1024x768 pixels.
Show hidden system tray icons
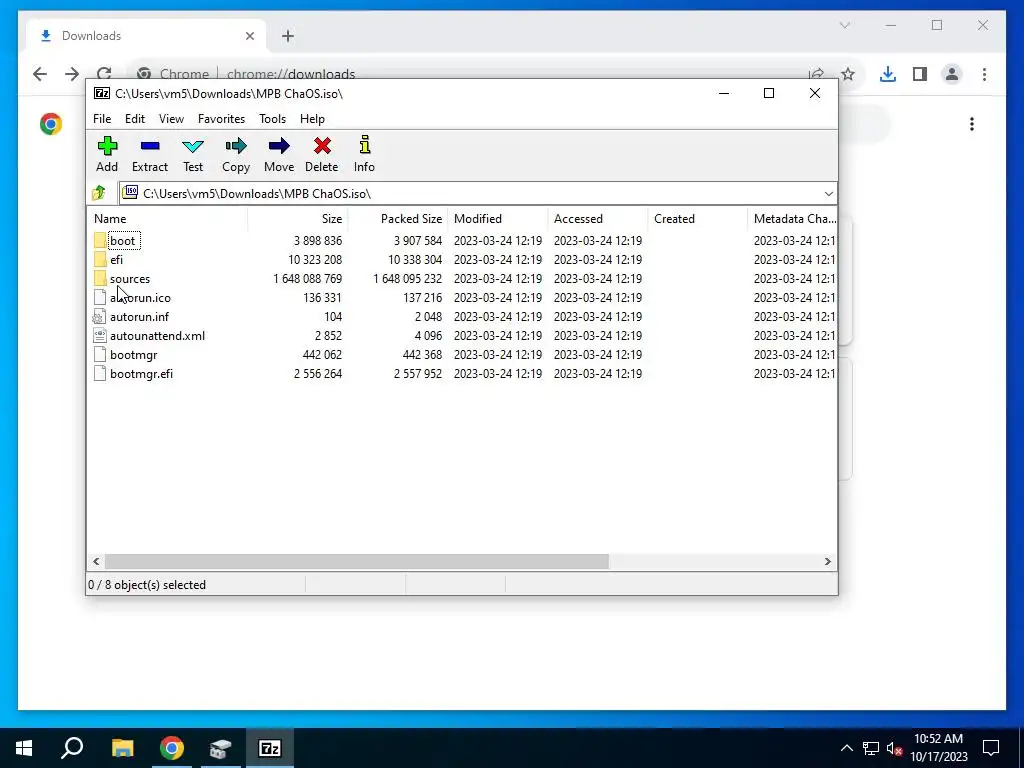(846, 748)
